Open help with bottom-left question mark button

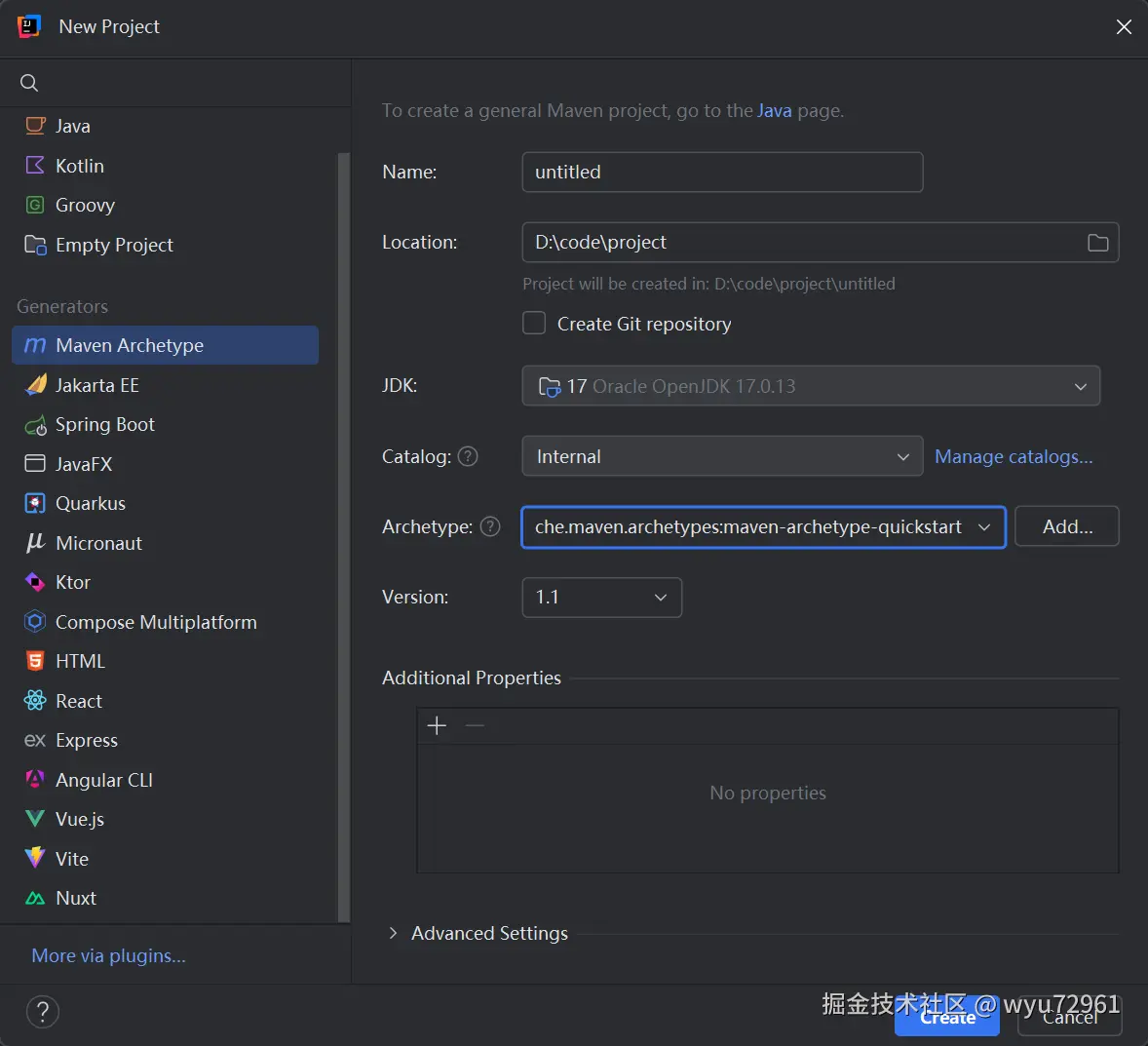pyautogui.click(x=43, y=1012)
